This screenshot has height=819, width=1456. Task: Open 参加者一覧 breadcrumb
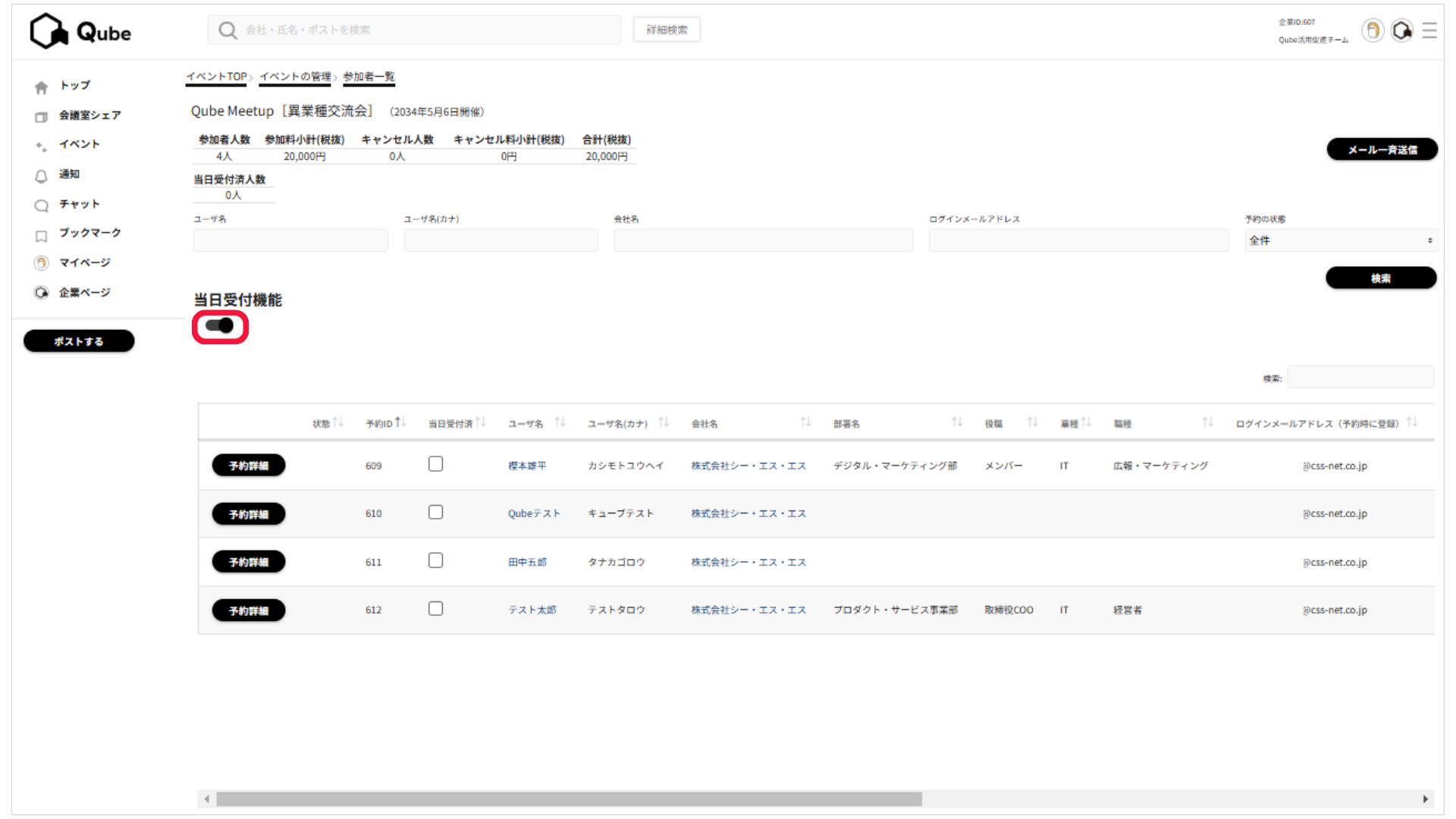tap(369, 77)
